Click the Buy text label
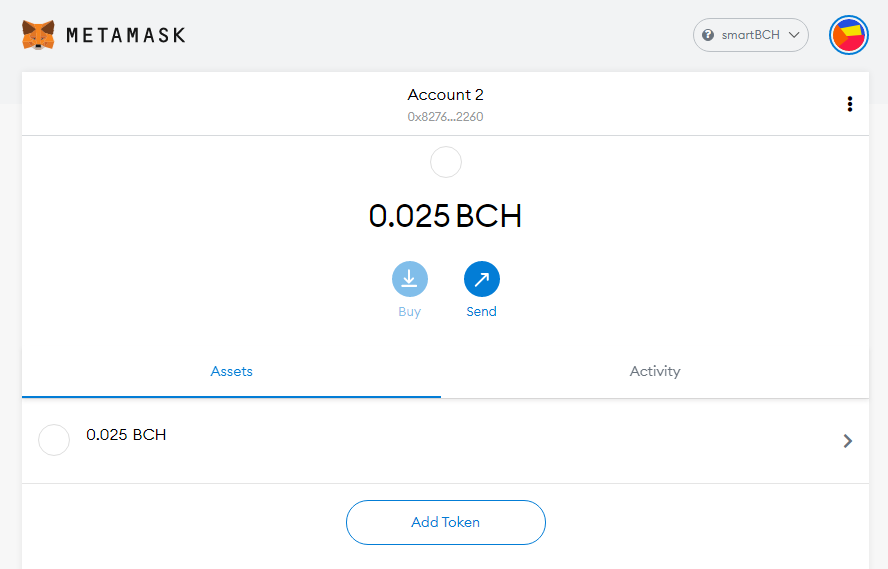The width and height of the screenshot is (888, 569). 409,312
